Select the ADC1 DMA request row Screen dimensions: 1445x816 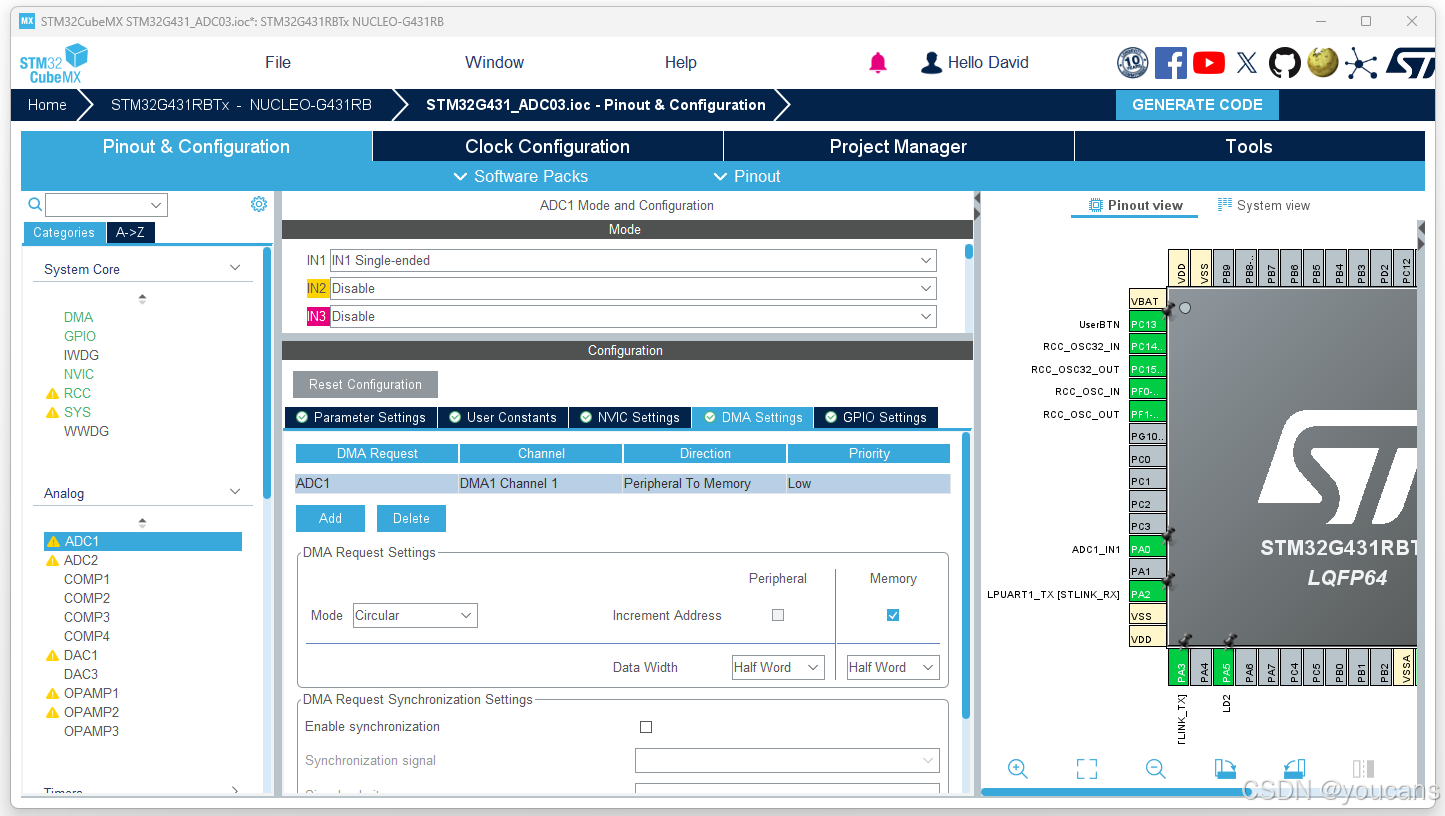tap(622, 484)
